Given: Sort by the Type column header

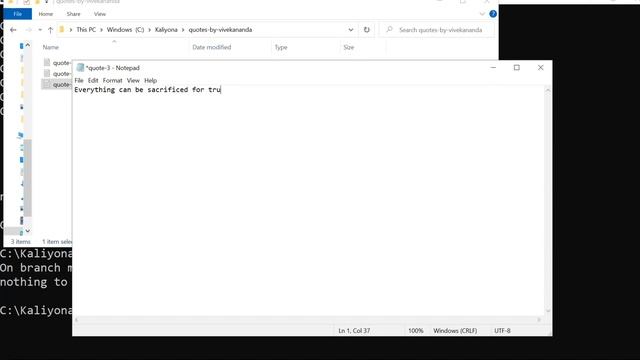Looking at the screenshot, I should tap(281, 47).
